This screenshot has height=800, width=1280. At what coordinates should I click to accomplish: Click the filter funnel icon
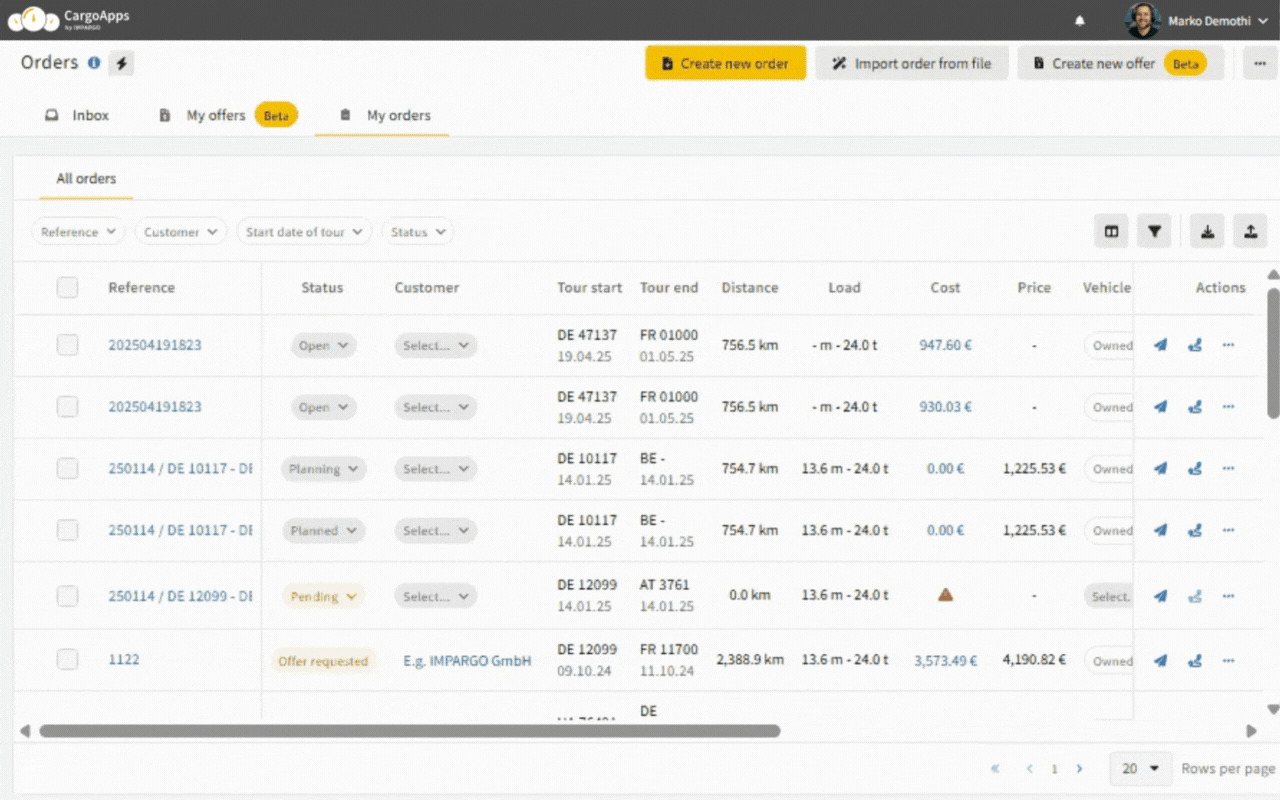pyautogui.click(x=1154, y=231)
